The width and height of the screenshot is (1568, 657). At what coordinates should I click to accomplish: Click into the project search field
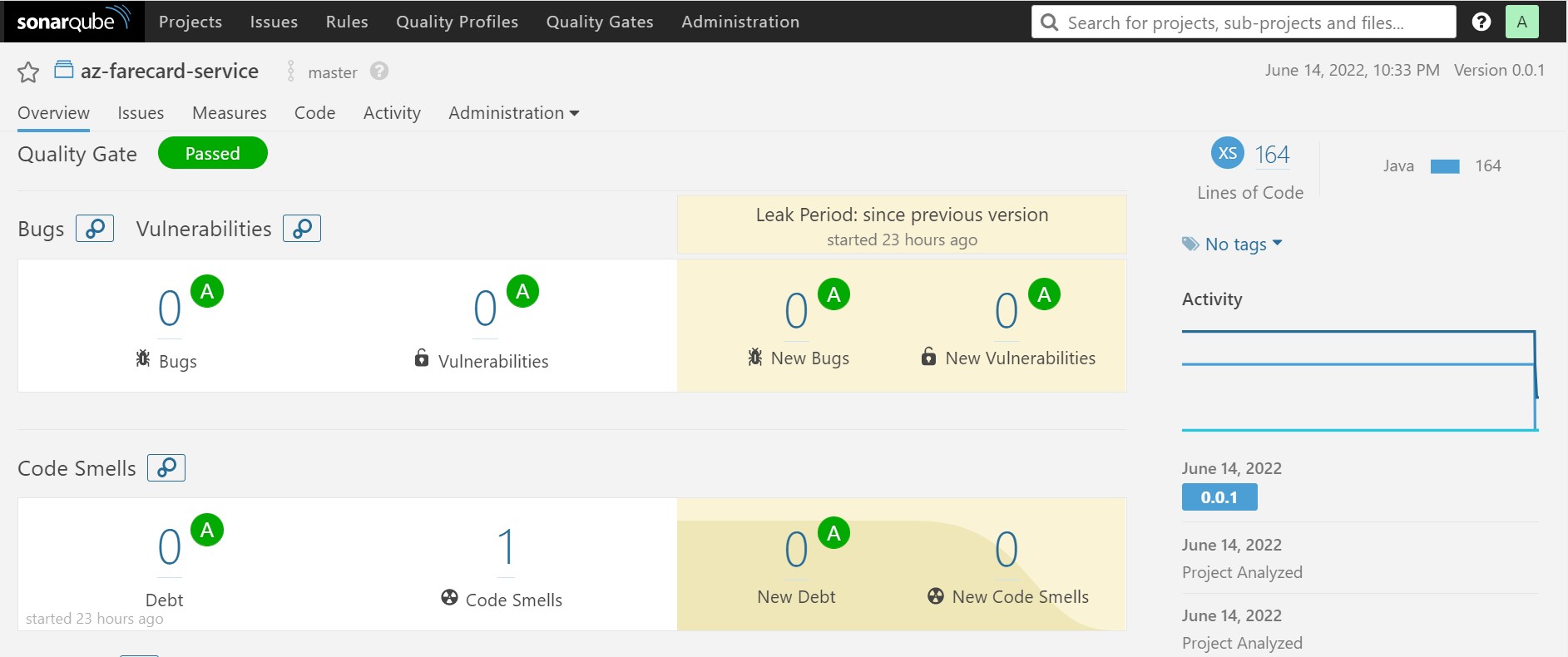point(1244,22)
